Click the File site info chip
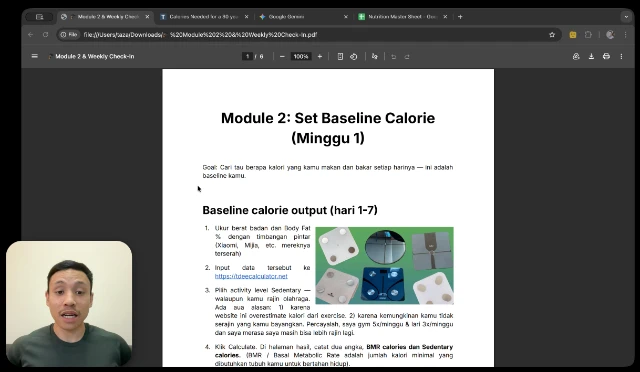The width and height of the screenshot is (640, 372). pyautogui.click(x=69, y=35)
